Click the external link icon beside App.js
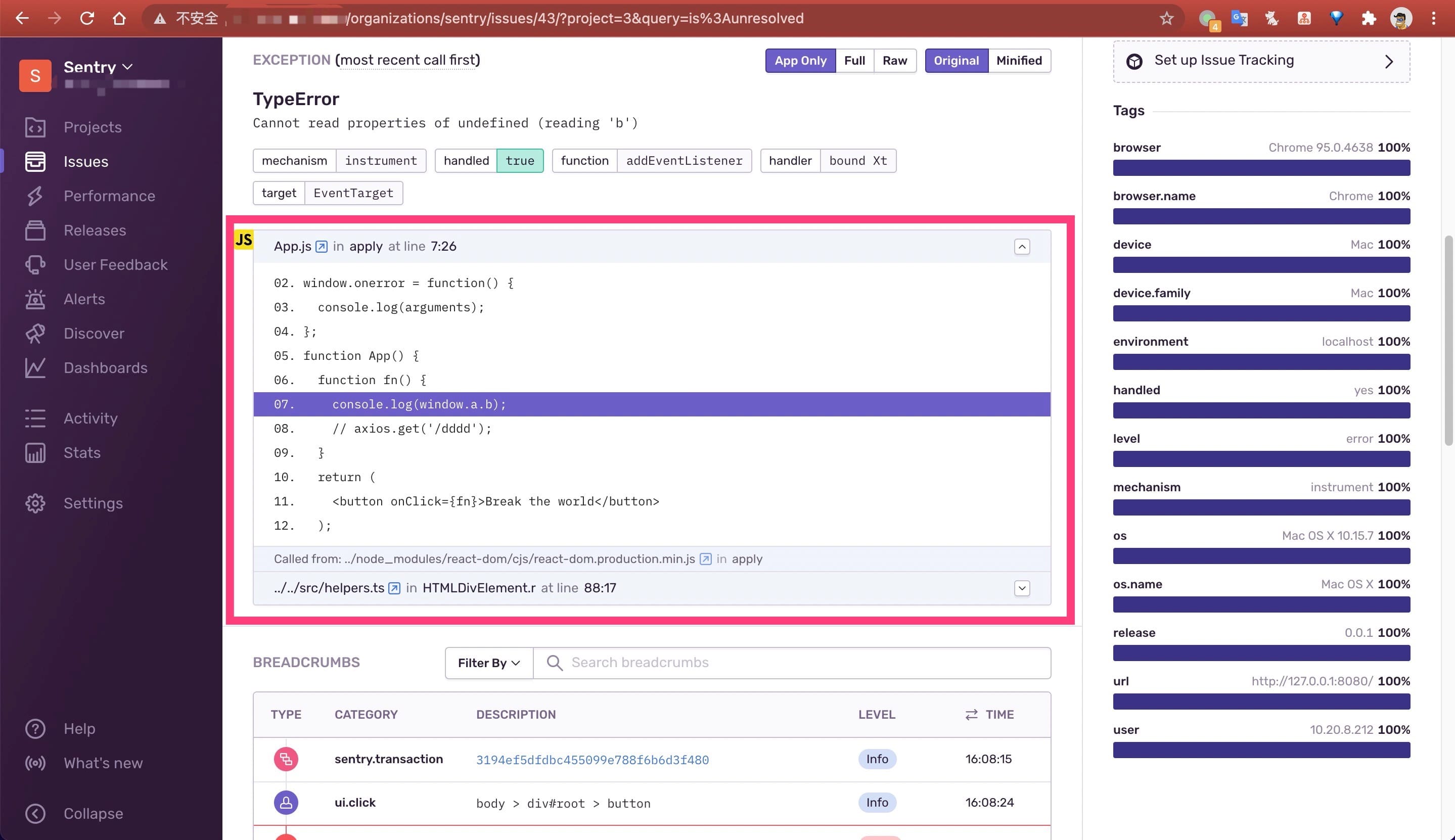The image size is (1455, 840). coord(322,246)
